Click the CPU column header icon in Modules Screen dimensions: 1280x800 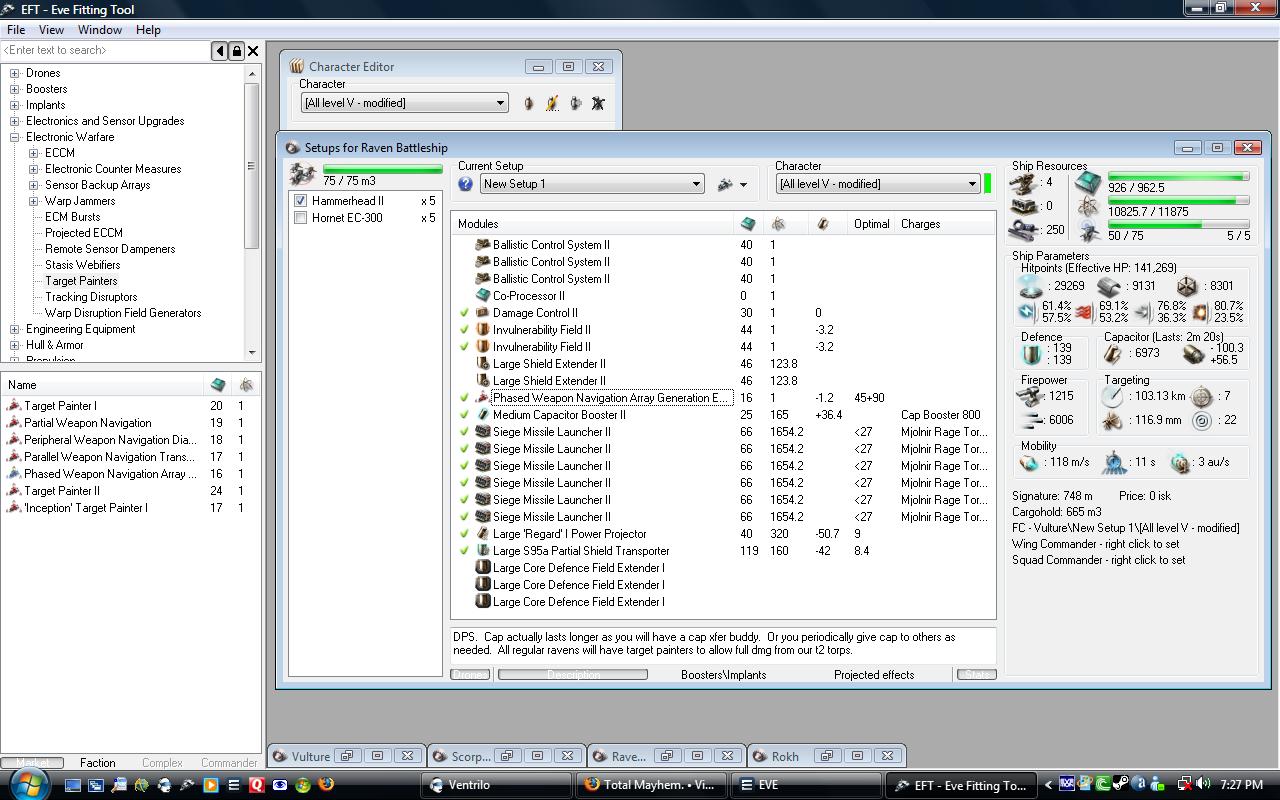click(747, 224)
